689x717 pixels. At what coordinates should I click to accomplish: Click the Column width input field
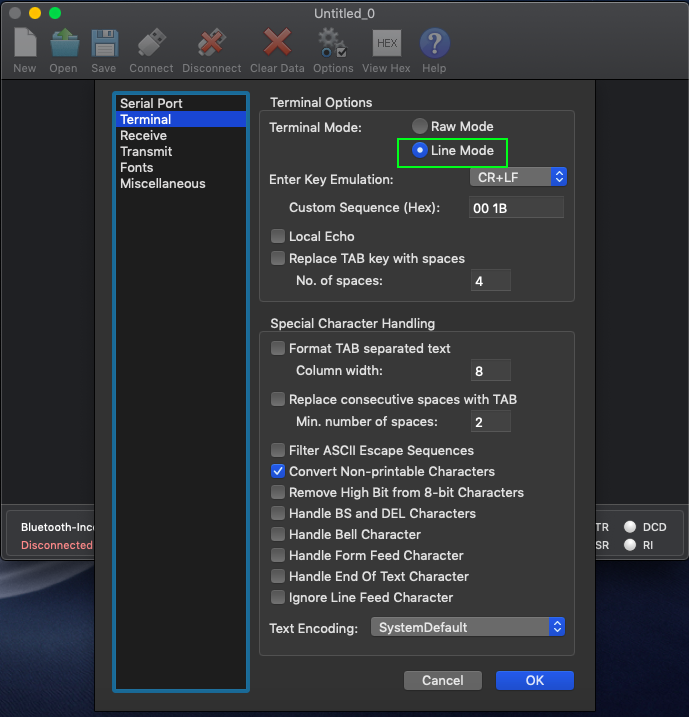491,371
